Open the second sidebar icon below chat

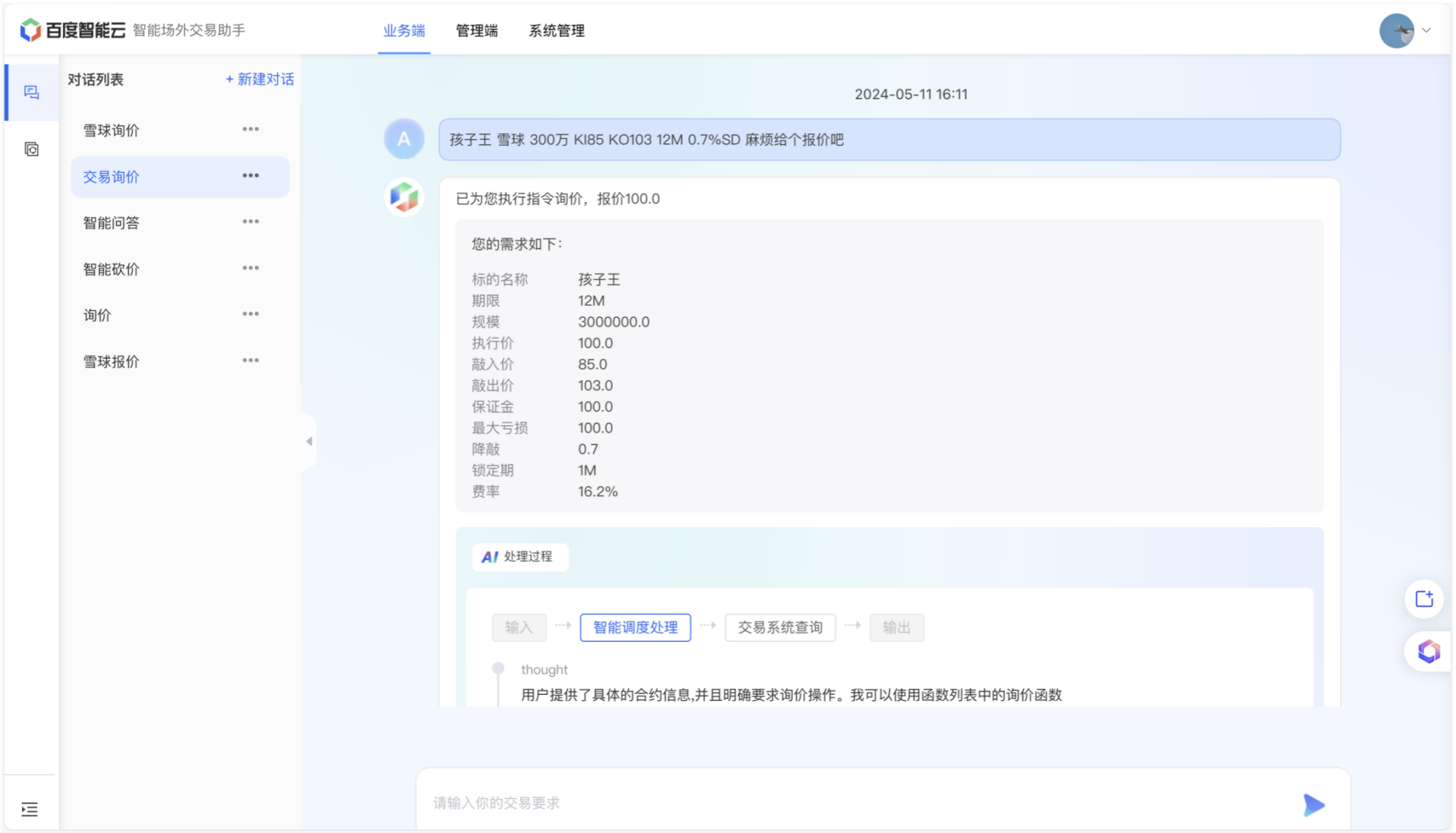(31, 149)
